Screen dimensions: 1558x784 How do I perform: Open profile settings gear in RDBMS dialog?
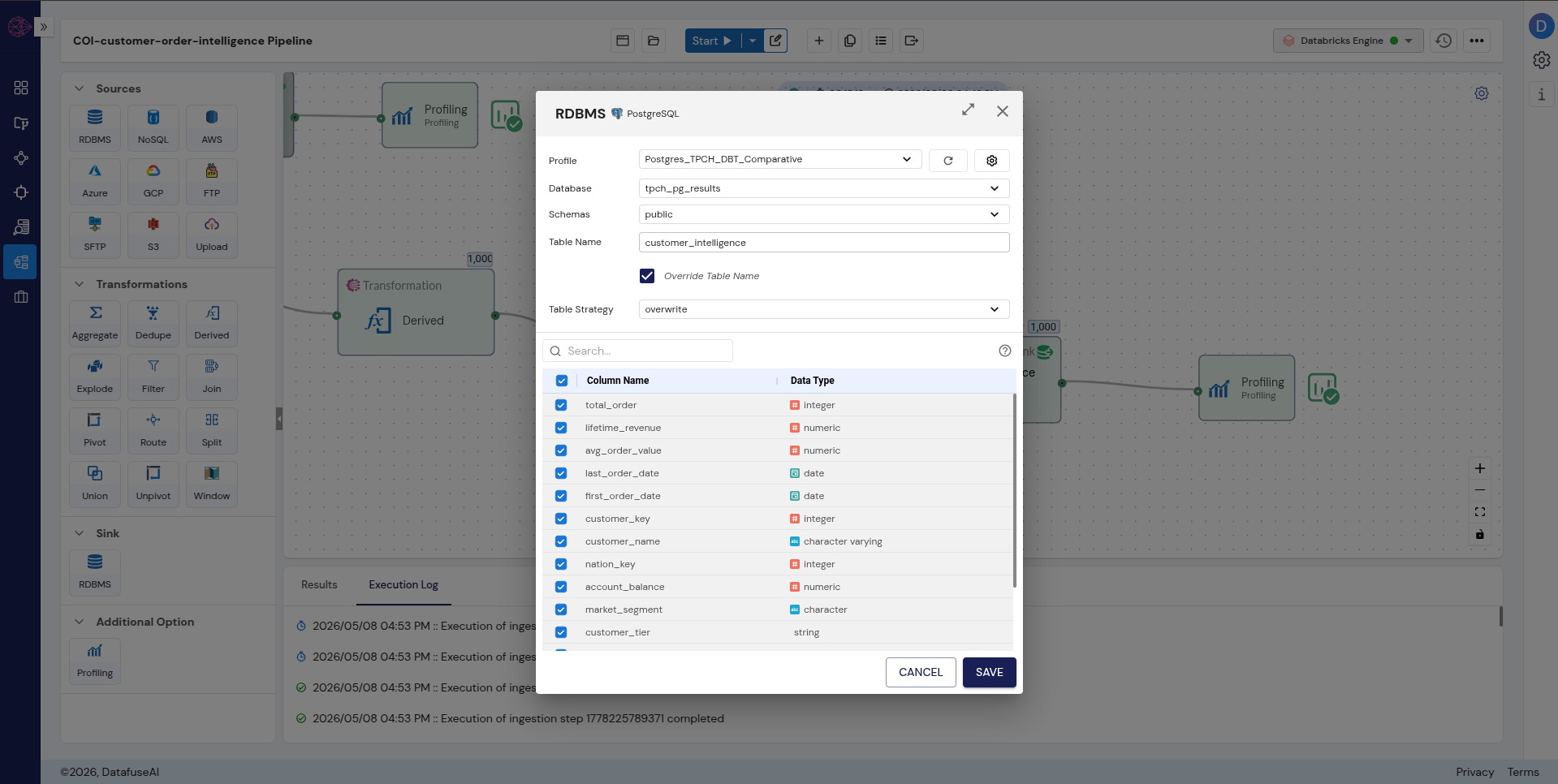(992, 161)
